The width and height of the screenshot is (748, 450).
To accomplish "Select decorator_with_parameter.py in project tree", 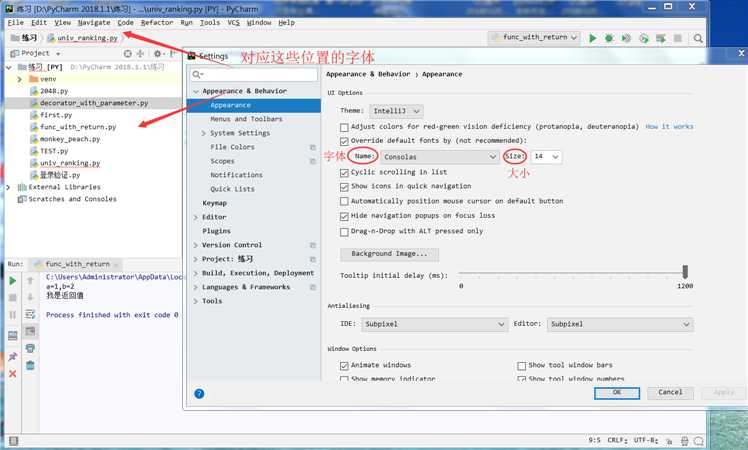I will (x=94, y=103).
